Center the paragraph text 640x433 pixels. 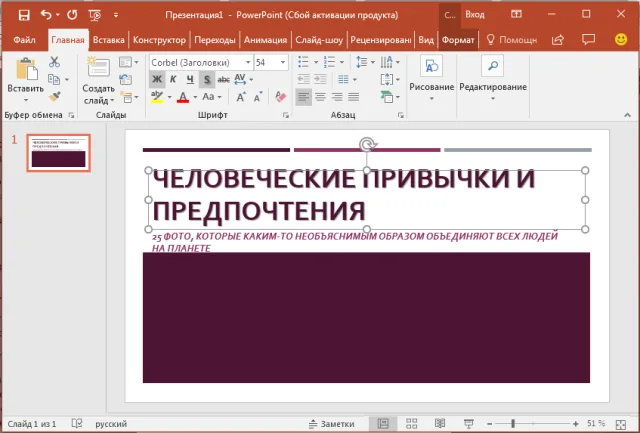coord(320,97)
